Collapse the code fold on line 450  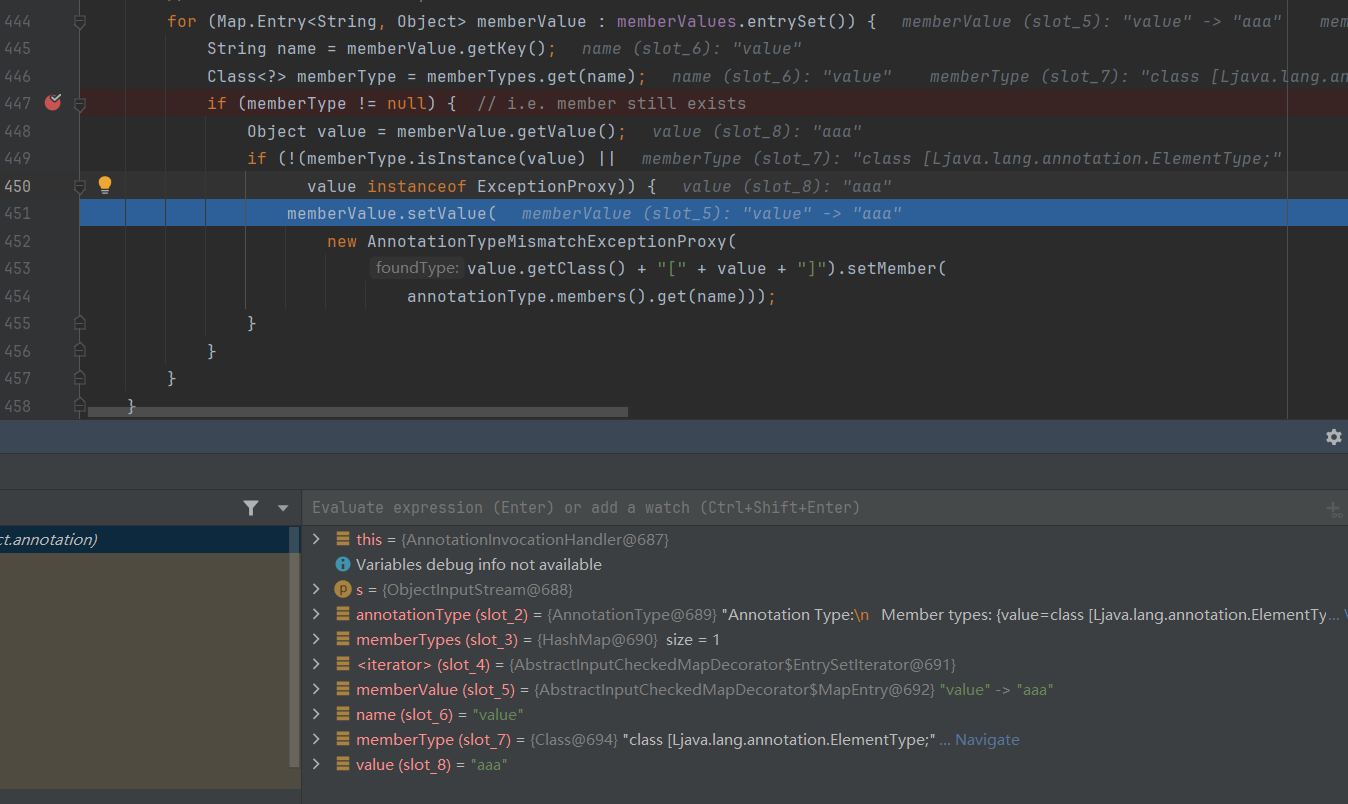(80, 186)
